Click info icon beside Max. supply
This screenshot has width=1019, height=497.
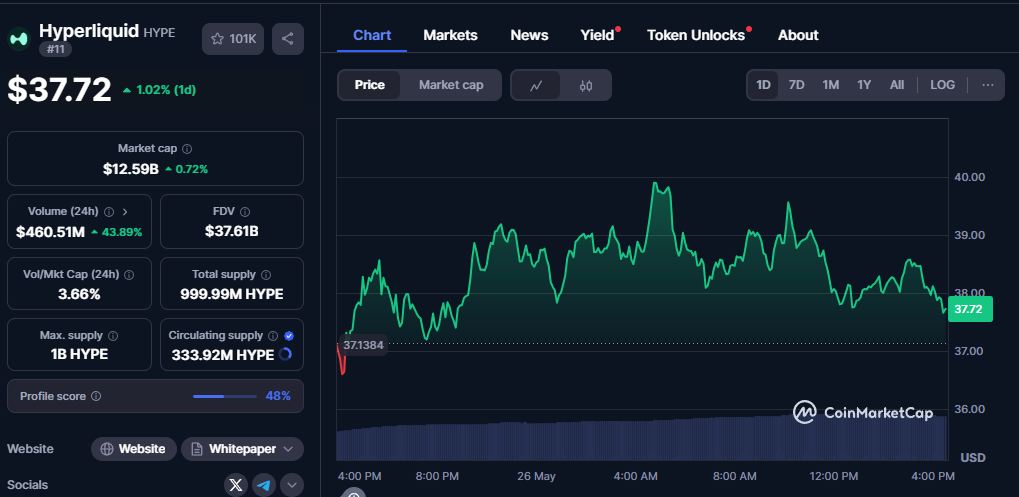113,336
